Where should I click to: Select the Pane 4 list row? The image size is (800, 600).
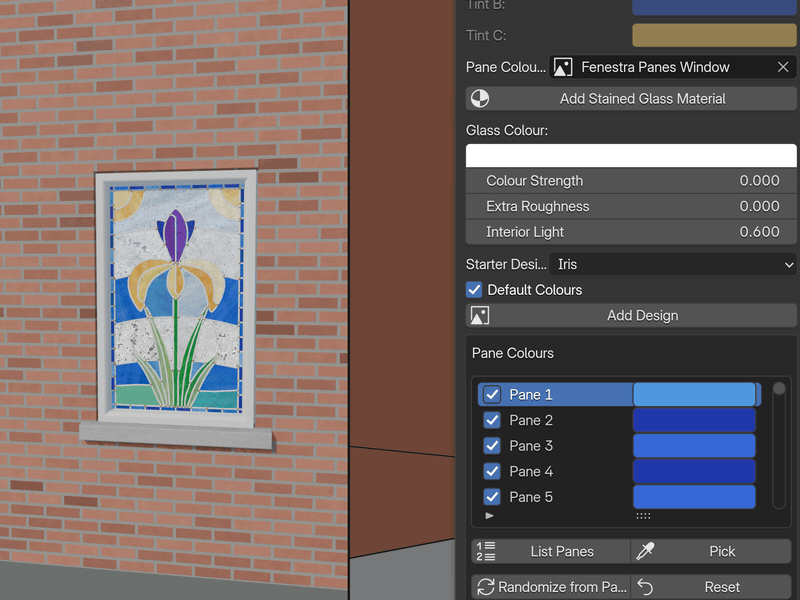point(619,471)
